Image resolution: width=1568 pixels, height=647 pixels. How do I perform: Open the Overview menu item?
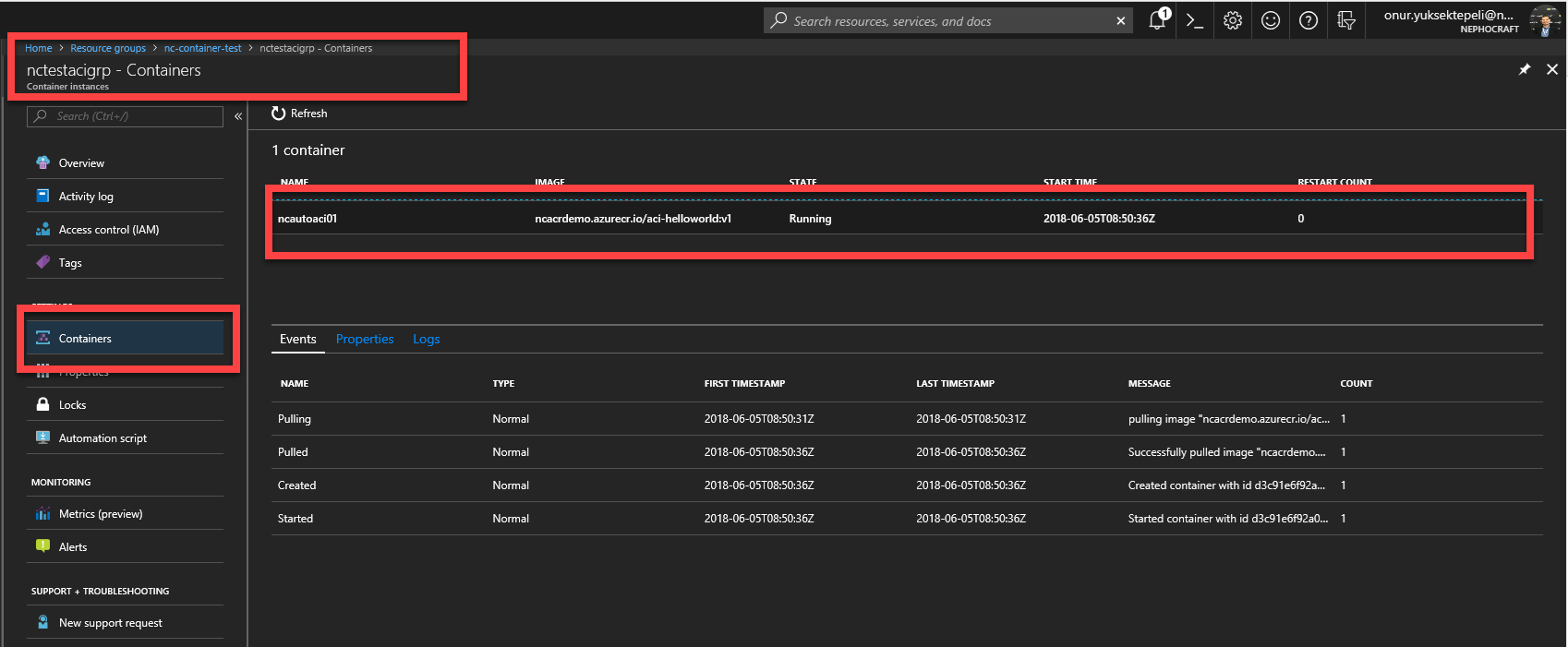tap(126, 162)
